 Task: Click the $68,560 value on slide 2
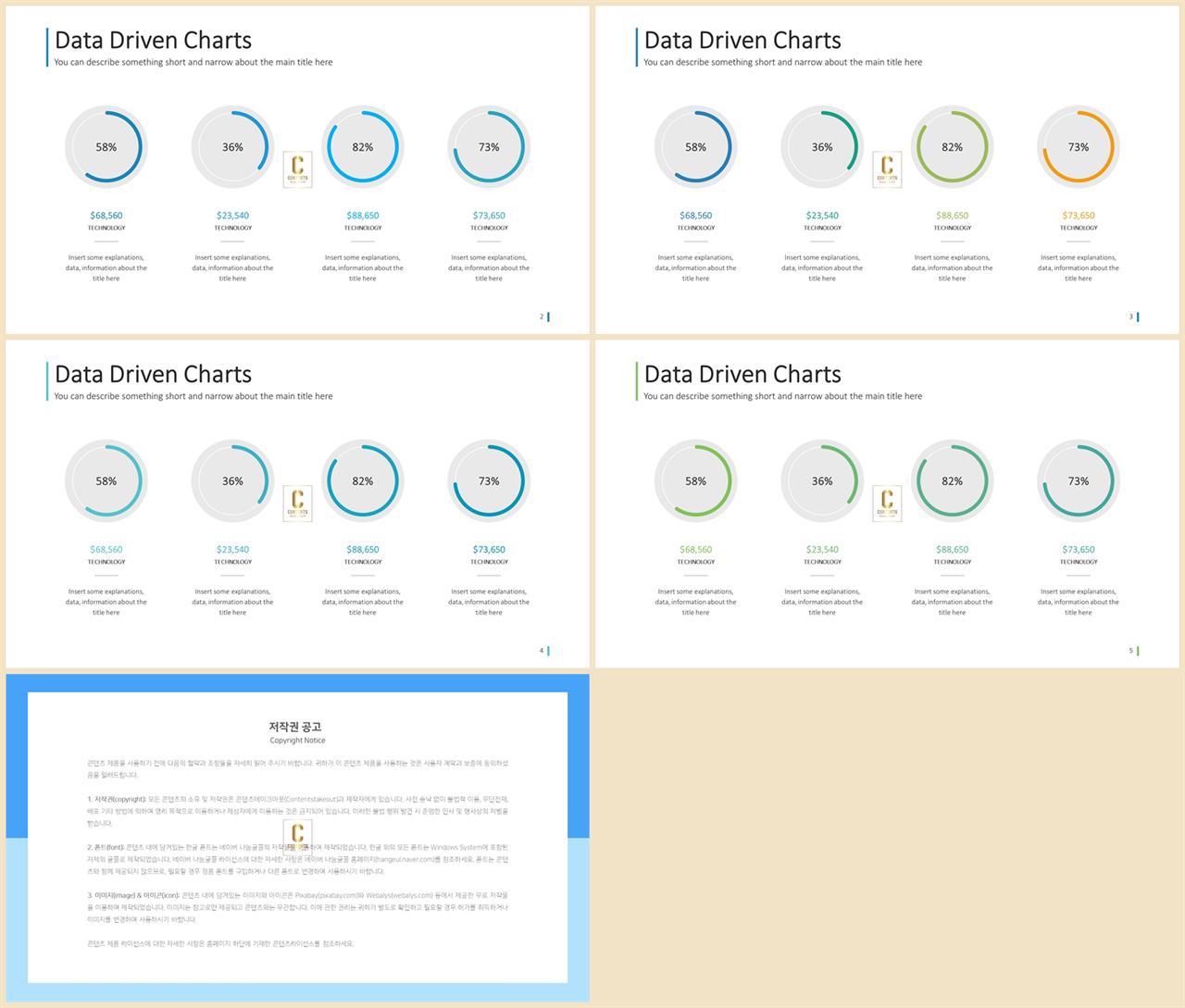(x=106, y=216)
